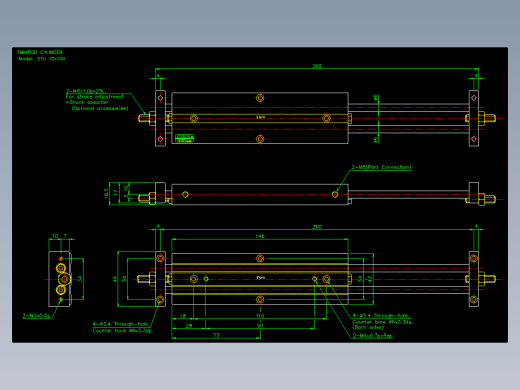
Task: Select the '10' dimension on end view
Action: click(55, 236)
